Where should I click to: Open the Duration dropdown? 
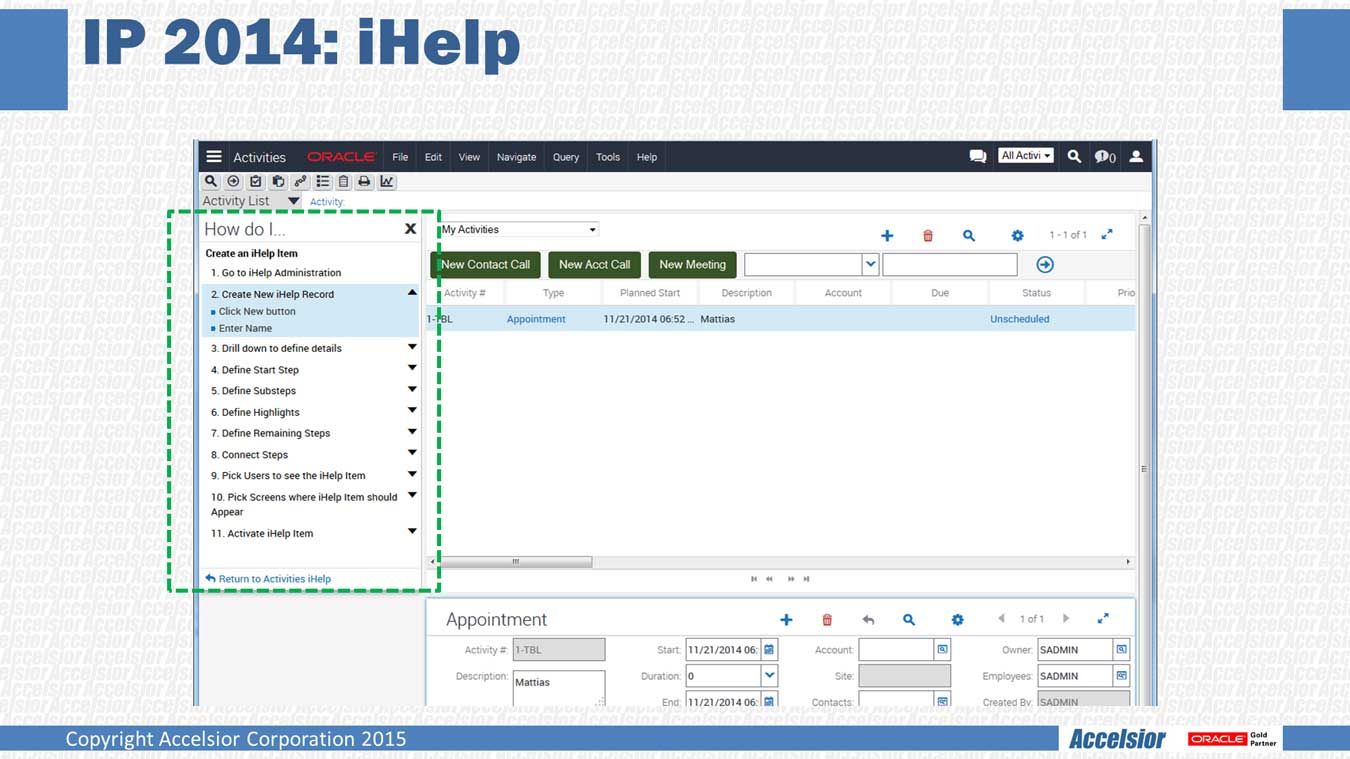pos(769,676)
